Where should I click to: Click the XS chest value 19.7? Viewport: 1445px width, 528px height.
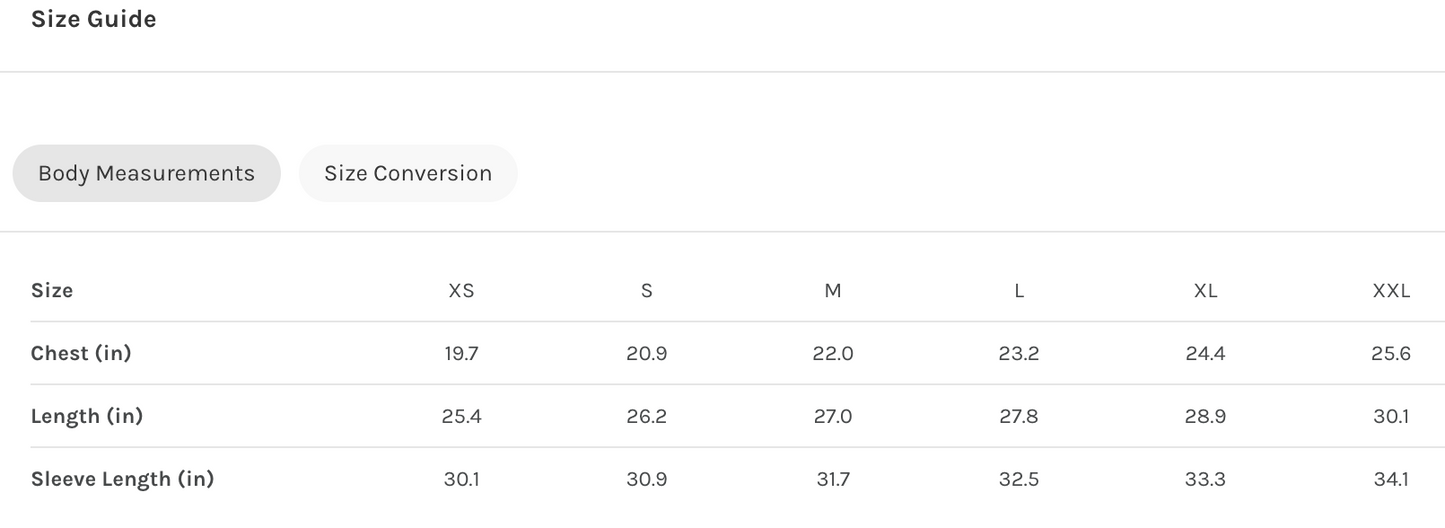(461, 353)
